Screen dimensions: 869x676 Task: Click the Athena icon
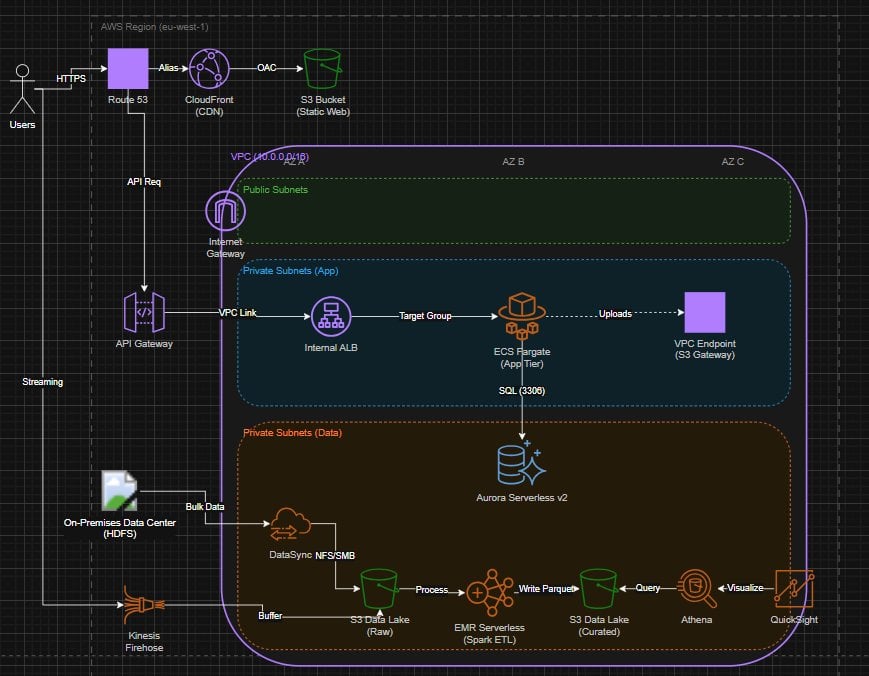coord(696,590)
